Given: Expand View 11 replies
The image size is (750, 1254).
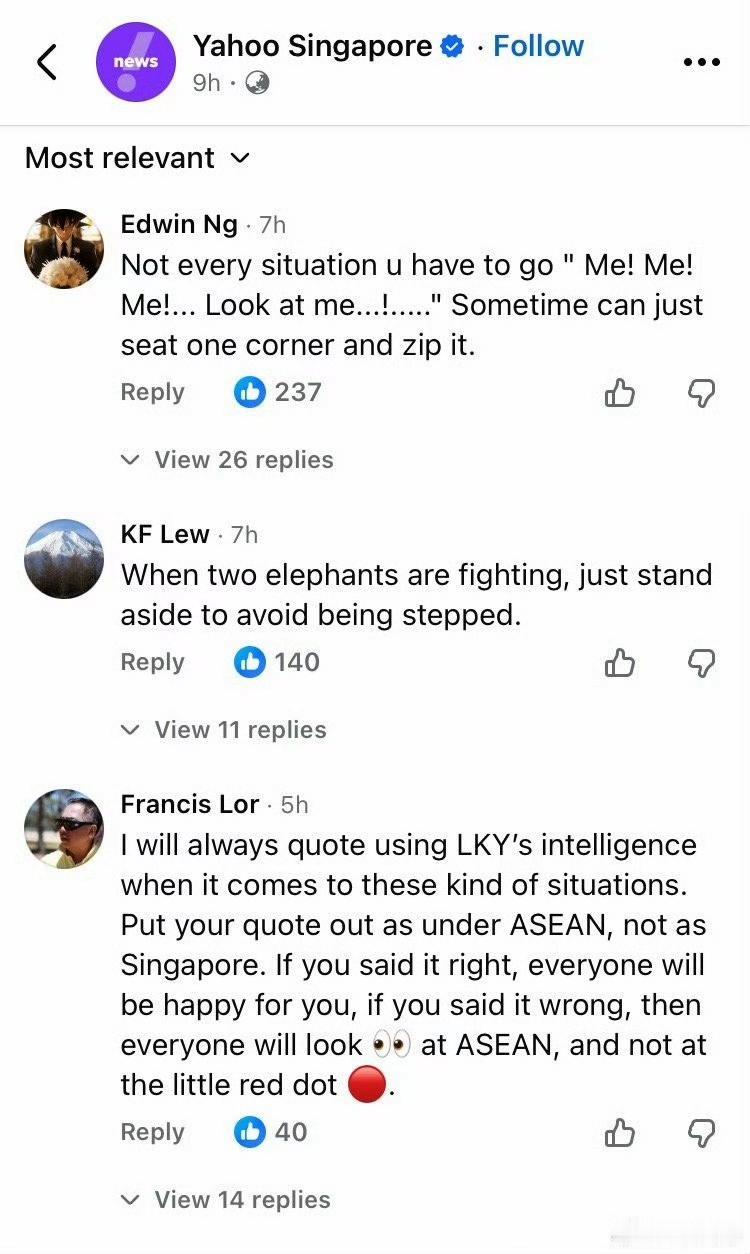Looking at the screenshot, I should pyautogui.click(x=224, y=730).
